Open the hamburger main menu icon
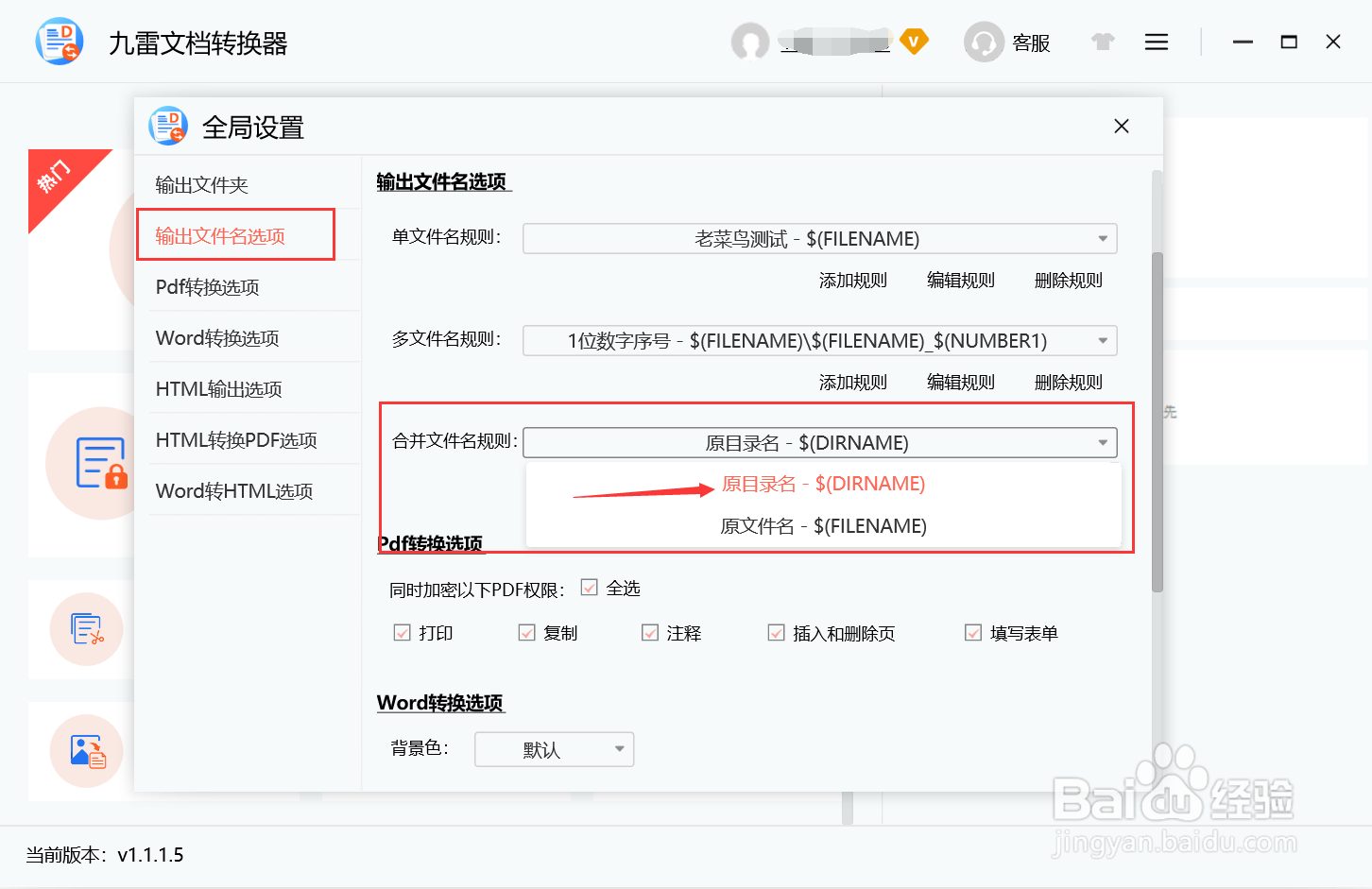The width and height of the screenshot is (1372, 889). click(1157, 42)
